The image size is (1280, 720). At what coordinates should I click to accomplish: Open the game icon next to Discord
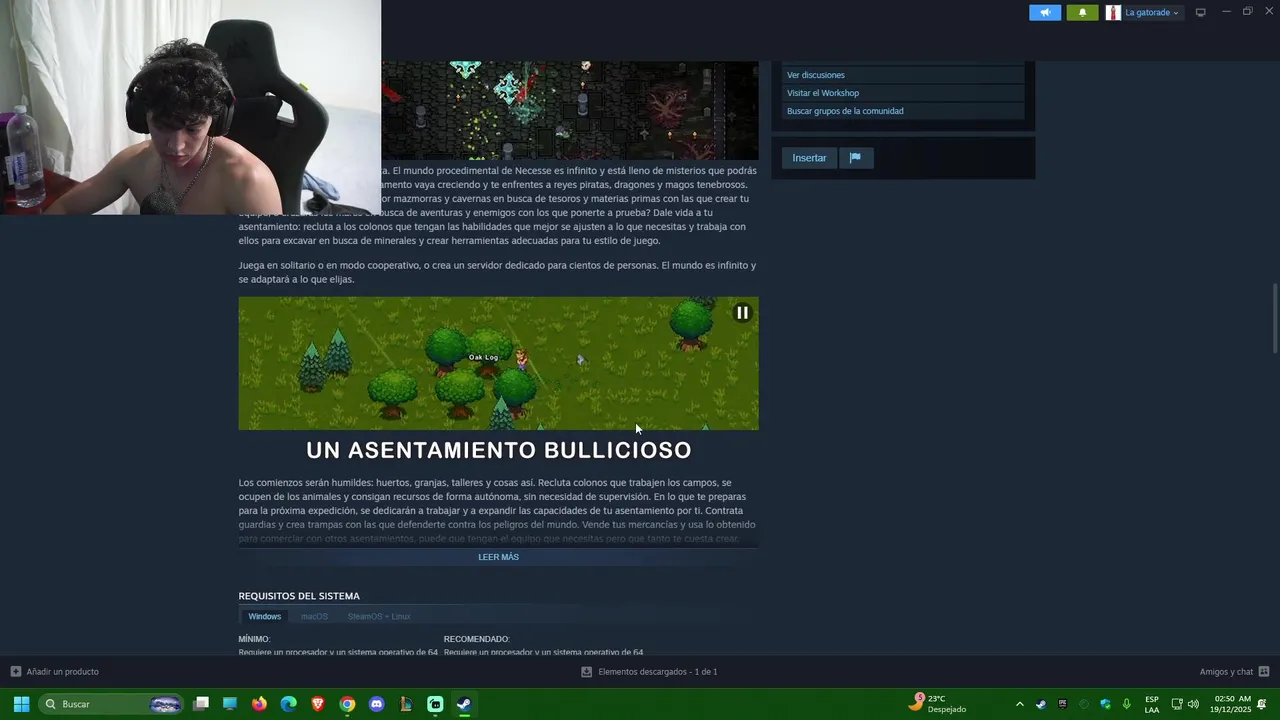[x=406, y=704]
